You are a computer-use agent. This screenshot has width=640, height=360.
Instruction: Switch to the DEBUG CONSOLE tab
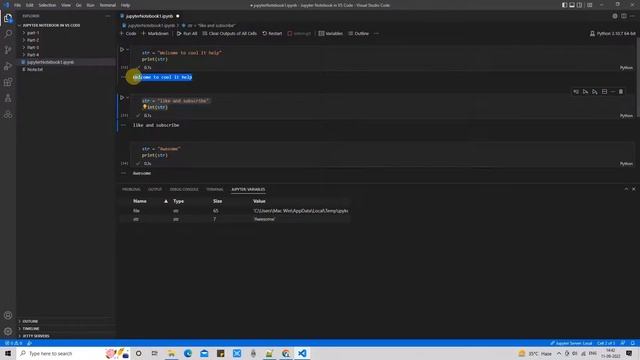(184, 189)
